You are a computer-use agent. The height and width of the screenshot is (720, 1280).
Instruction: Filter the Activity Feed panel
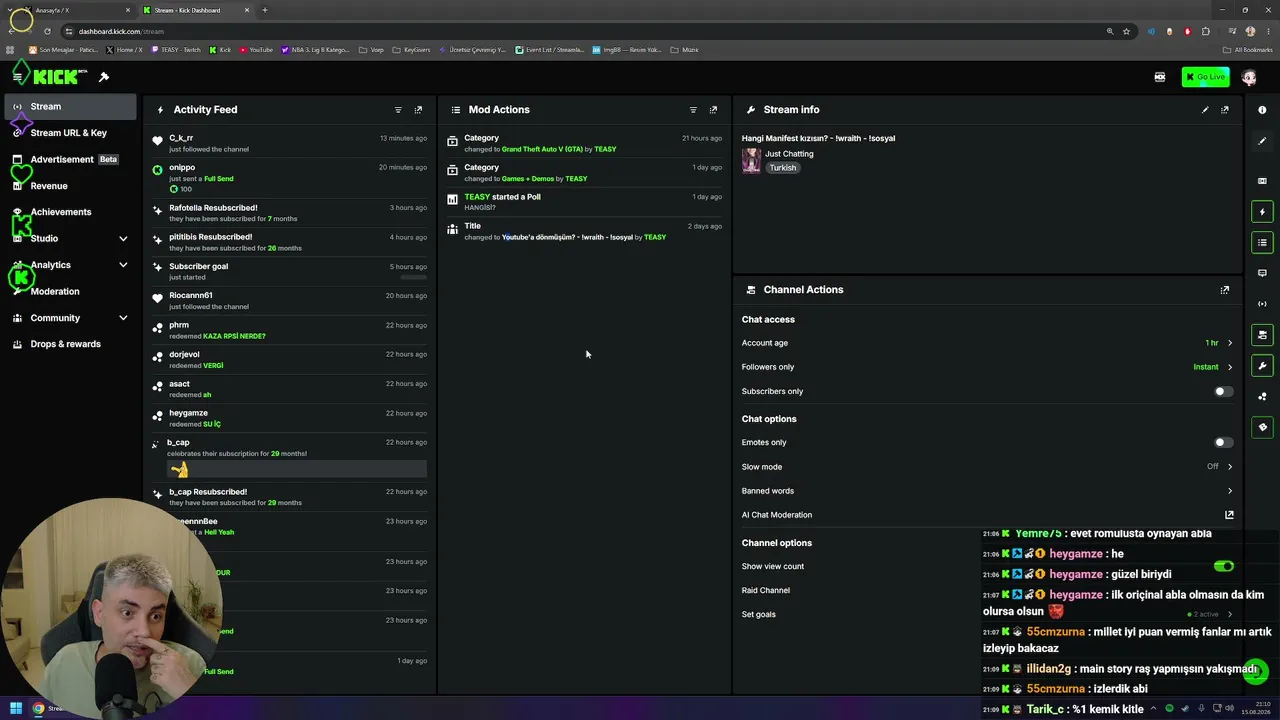(x=398, y=110)
